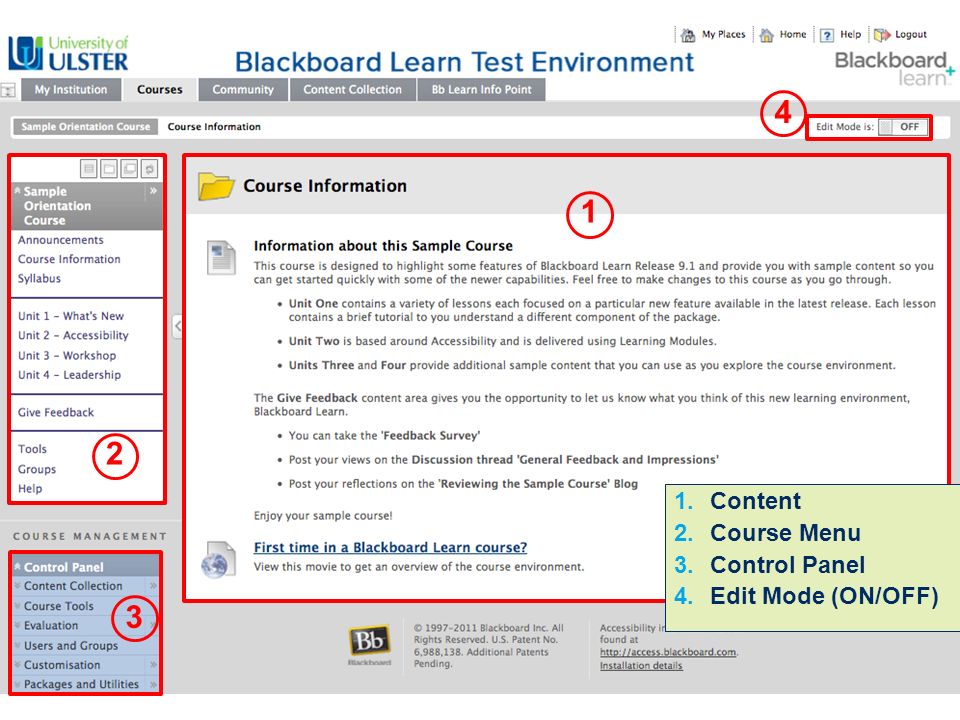Click First time in a Blackboard Learn course? link

tap(391, 547)
